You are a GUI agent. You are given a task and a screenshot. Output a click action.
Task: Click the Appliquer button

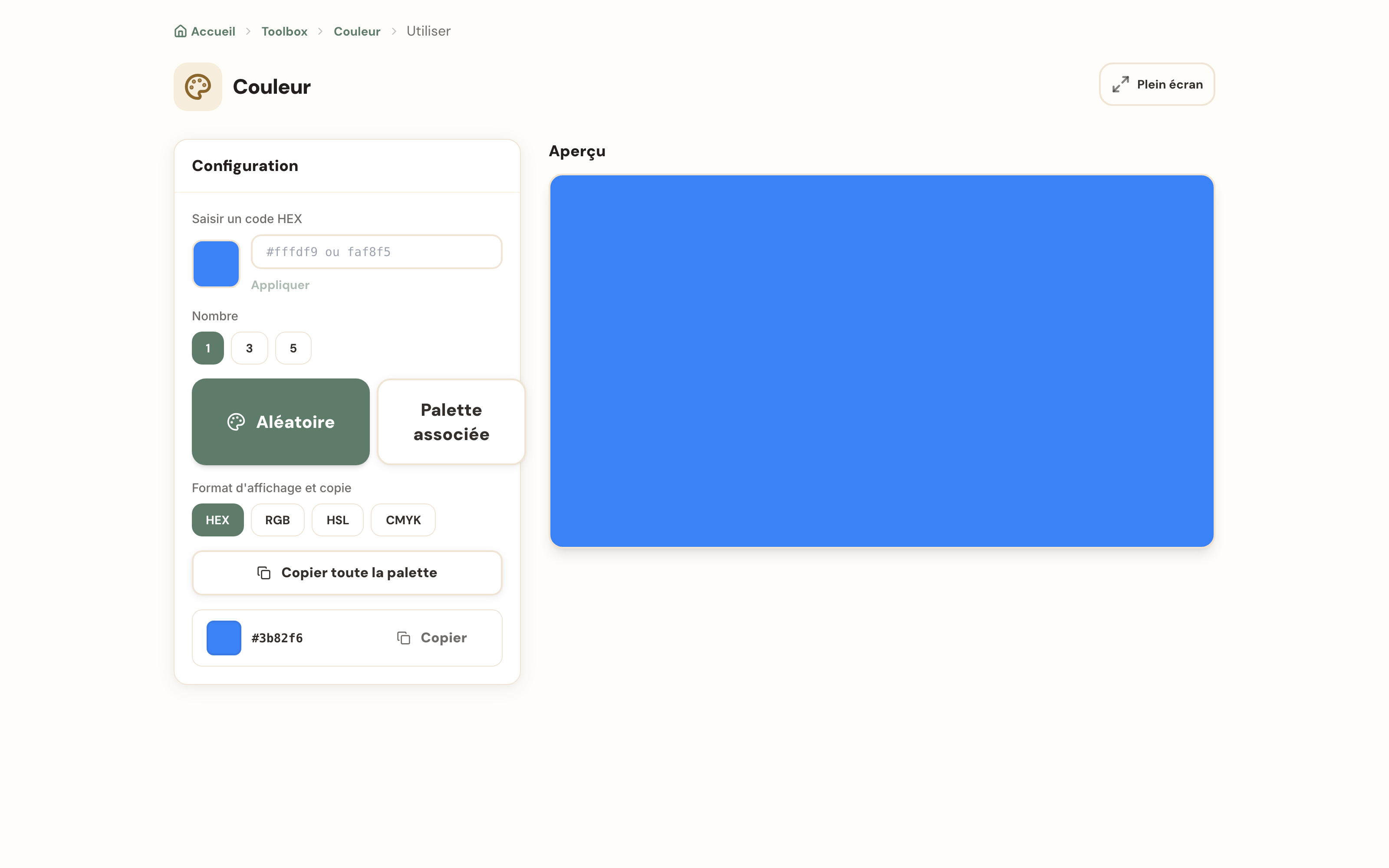pos(280,285)
